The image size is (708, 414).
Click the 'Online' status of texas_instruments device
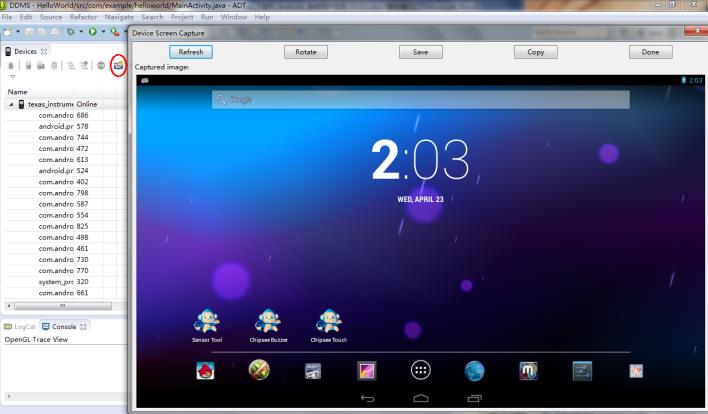click(x=87, y=104)
